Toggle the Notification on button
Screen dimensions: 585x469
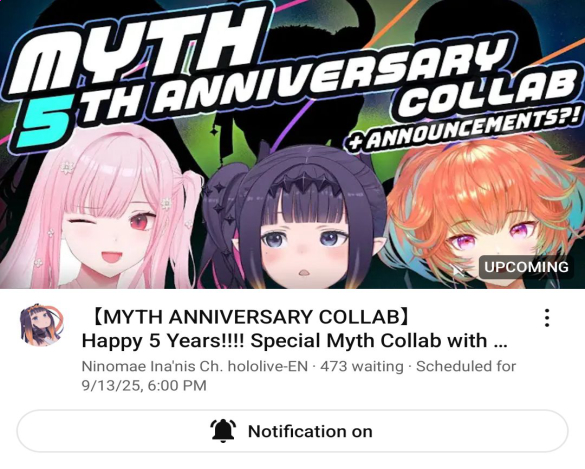point(292,431)
